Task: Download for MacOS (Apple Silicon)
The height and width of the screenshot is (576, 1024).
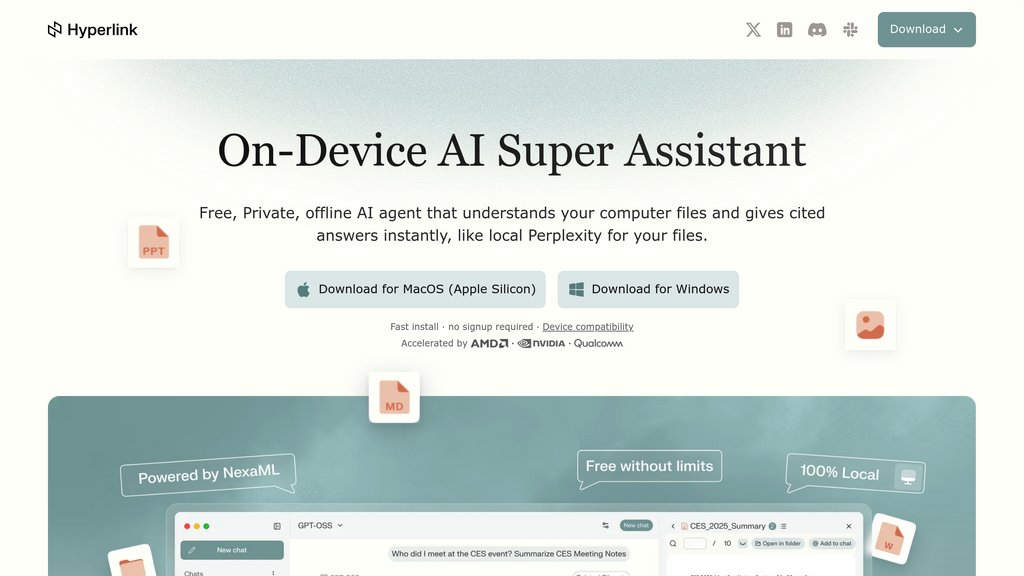Action: coord(415,289)
